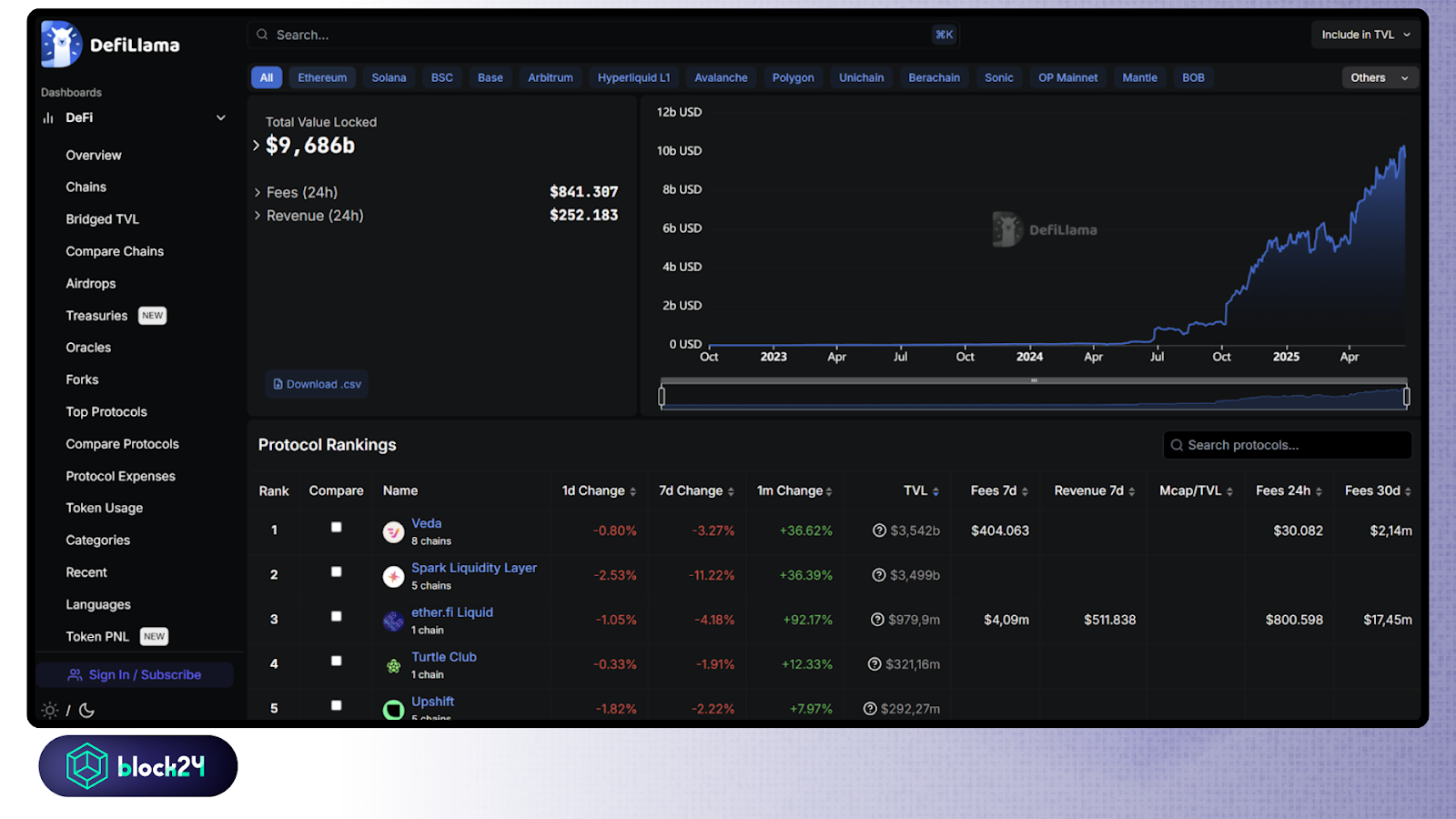
Task: Select the Arbitrum chain tab
Action: (551, 77)
